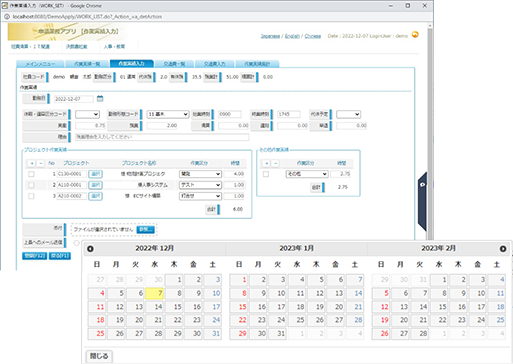Add a row in the other-work table

point(266,163)
